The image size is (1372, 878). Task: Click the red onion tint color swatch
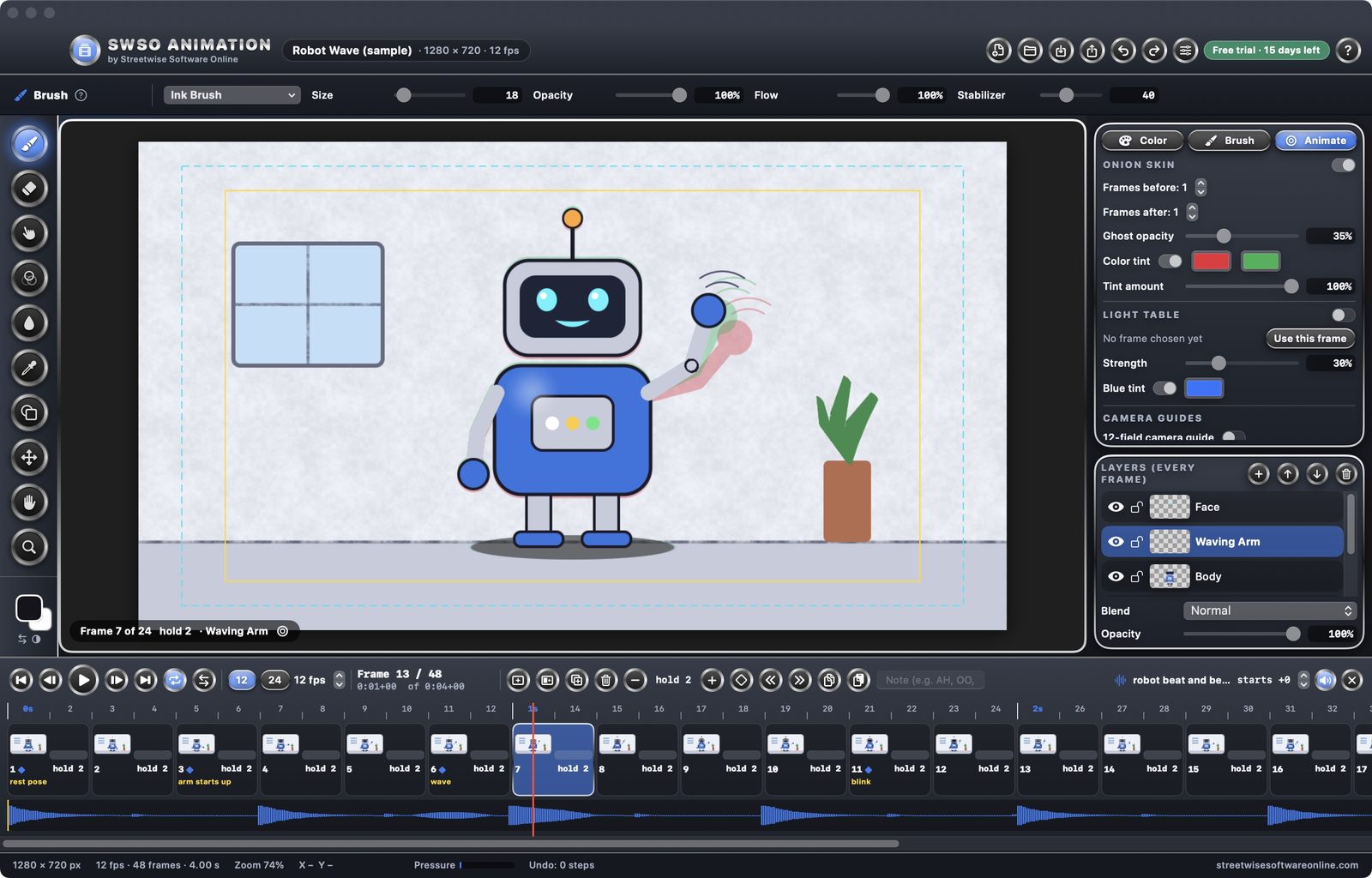coord(1211,261)
